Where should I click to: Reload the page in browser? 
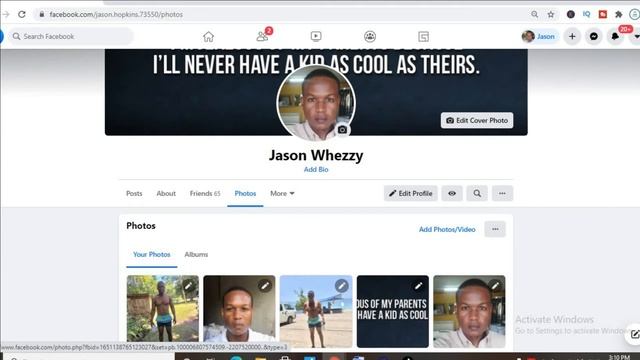[x=22, y=14]
